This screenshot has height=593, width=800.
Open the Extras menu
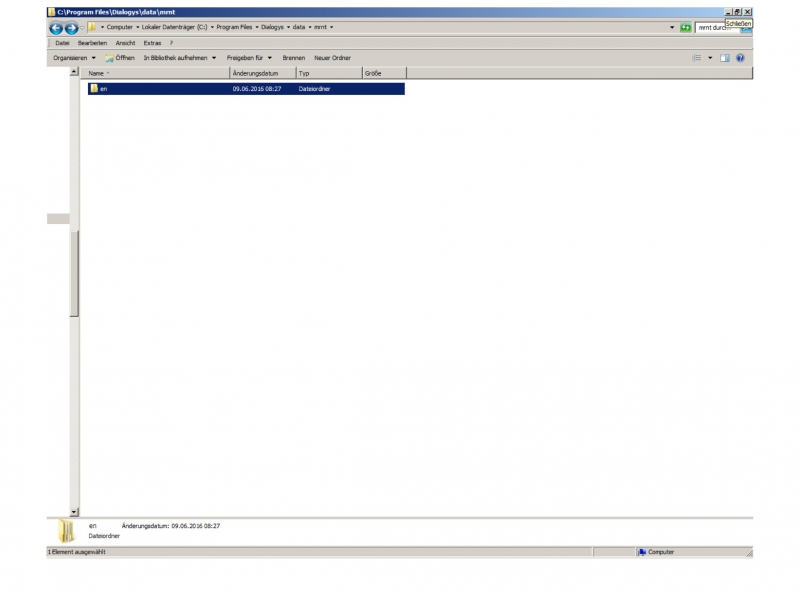pyautogui.click(x=152, y=43)
